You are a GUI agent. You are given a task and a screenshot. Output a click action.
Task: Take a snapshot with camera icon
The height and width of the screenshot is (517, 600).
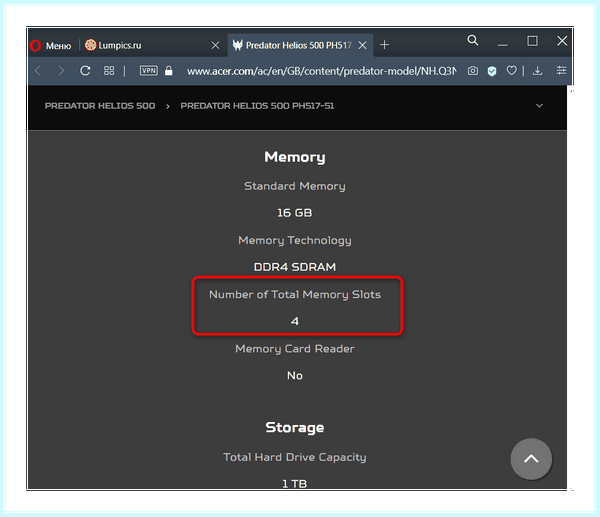[473, 71]
